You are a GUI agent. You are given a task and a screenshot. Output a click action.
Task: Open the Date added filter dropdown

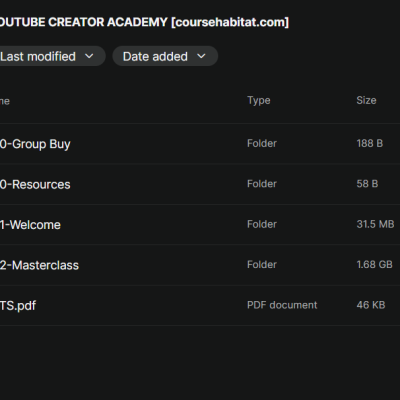pyautogui.click(x=165, y=56)
